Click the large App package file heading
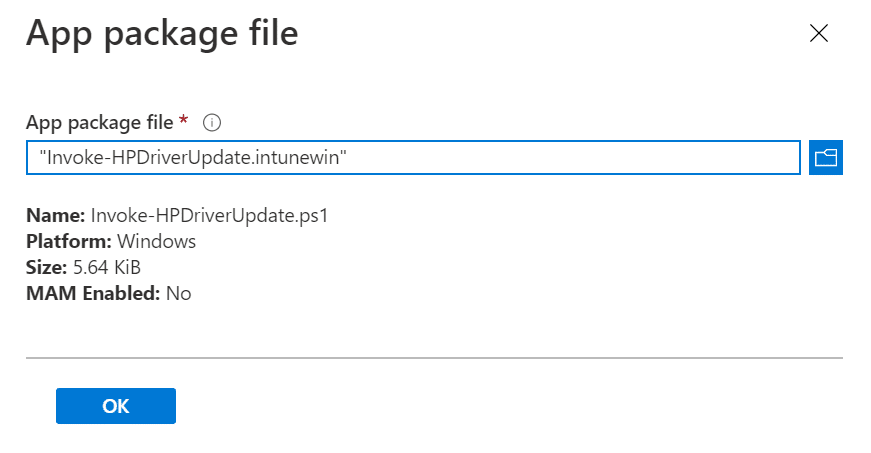Screen dimensions: 871x453 coord(162,35)
